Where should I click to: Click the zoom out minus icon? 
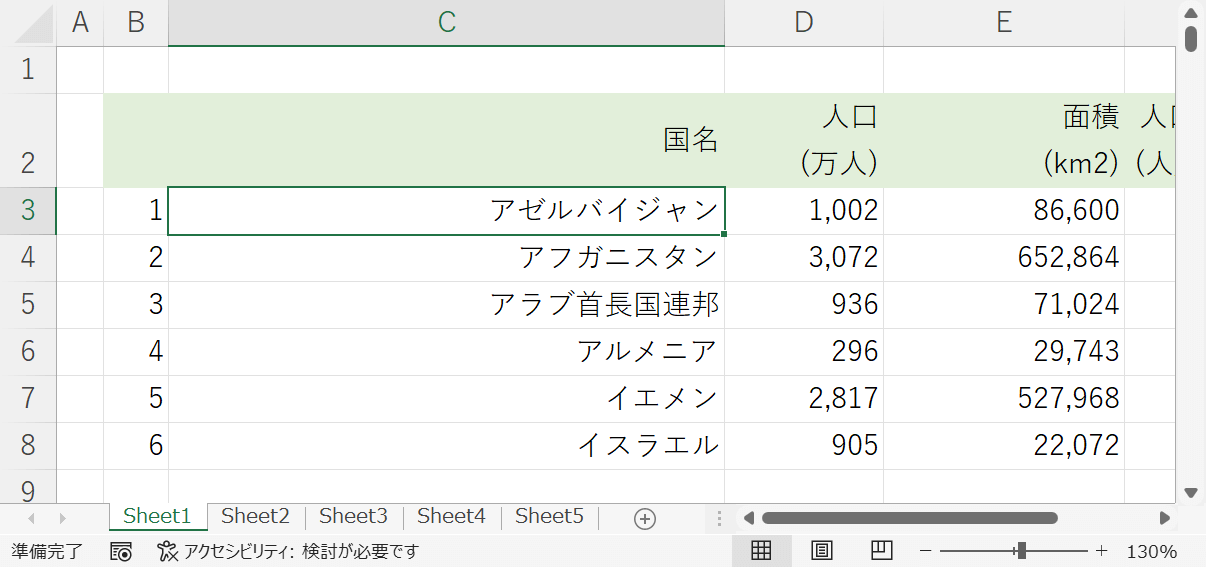tap(926, 551)
